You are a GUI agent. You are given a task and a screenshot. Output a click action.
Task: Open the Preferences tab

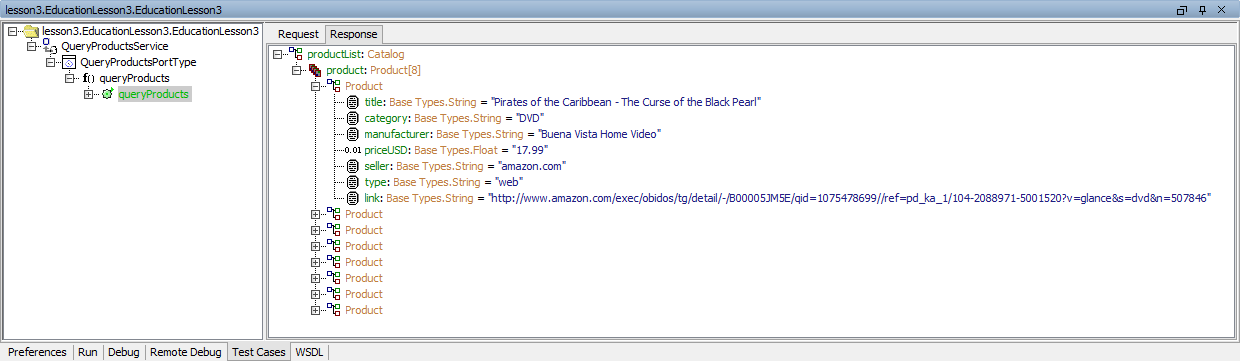pyautogui.click(x=37, y=352)
